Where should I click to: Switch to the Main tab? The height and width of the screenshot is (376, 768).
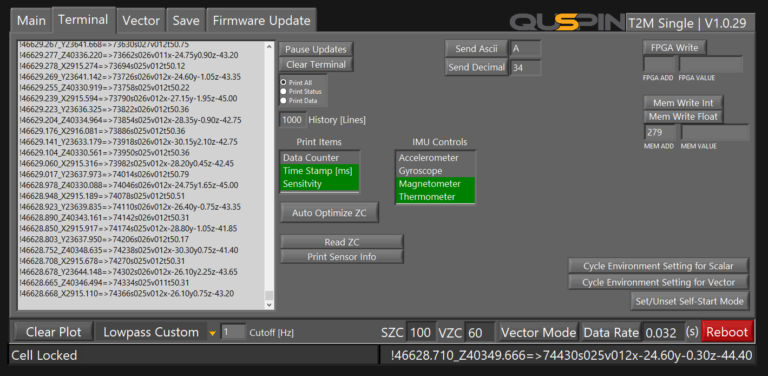click(31, 21)
